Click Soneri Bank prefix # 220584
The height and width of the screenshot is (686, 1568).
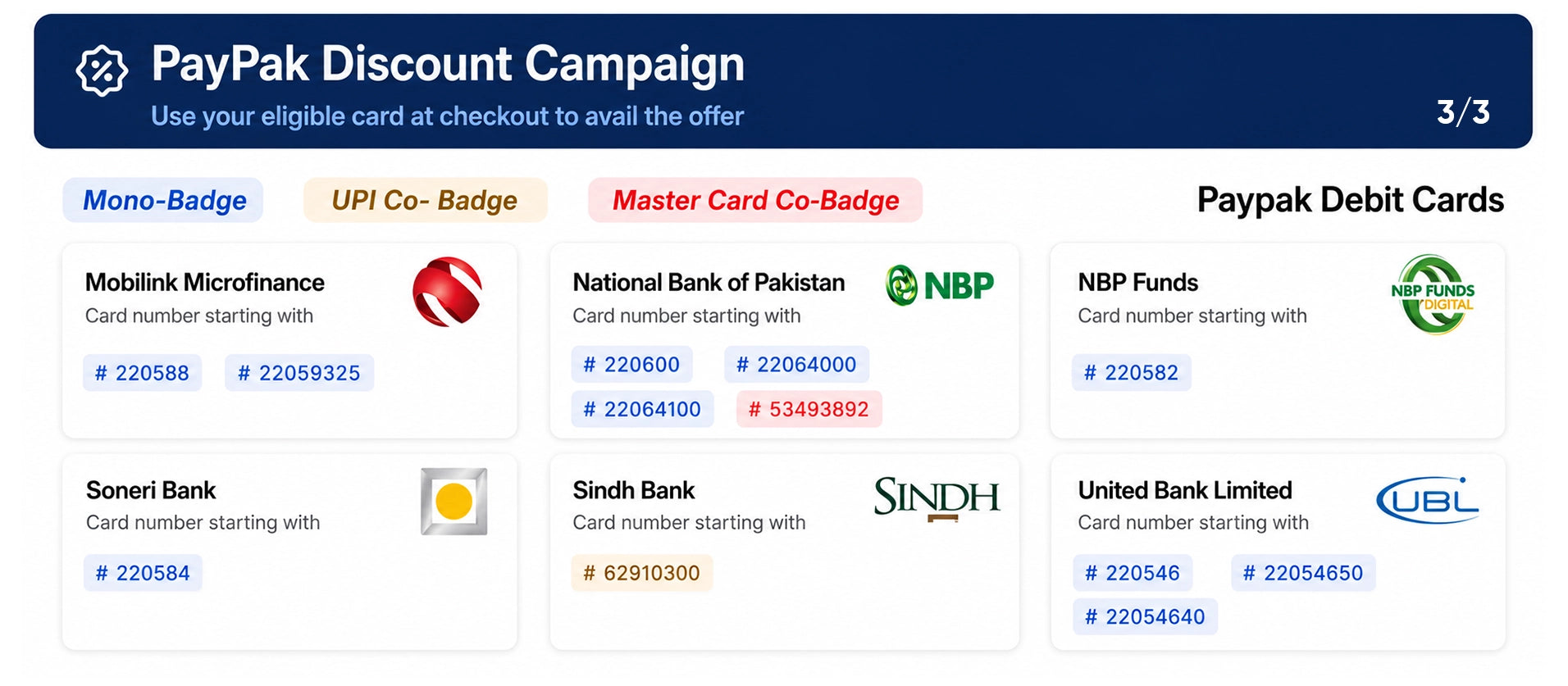click(x=143, y=573)
